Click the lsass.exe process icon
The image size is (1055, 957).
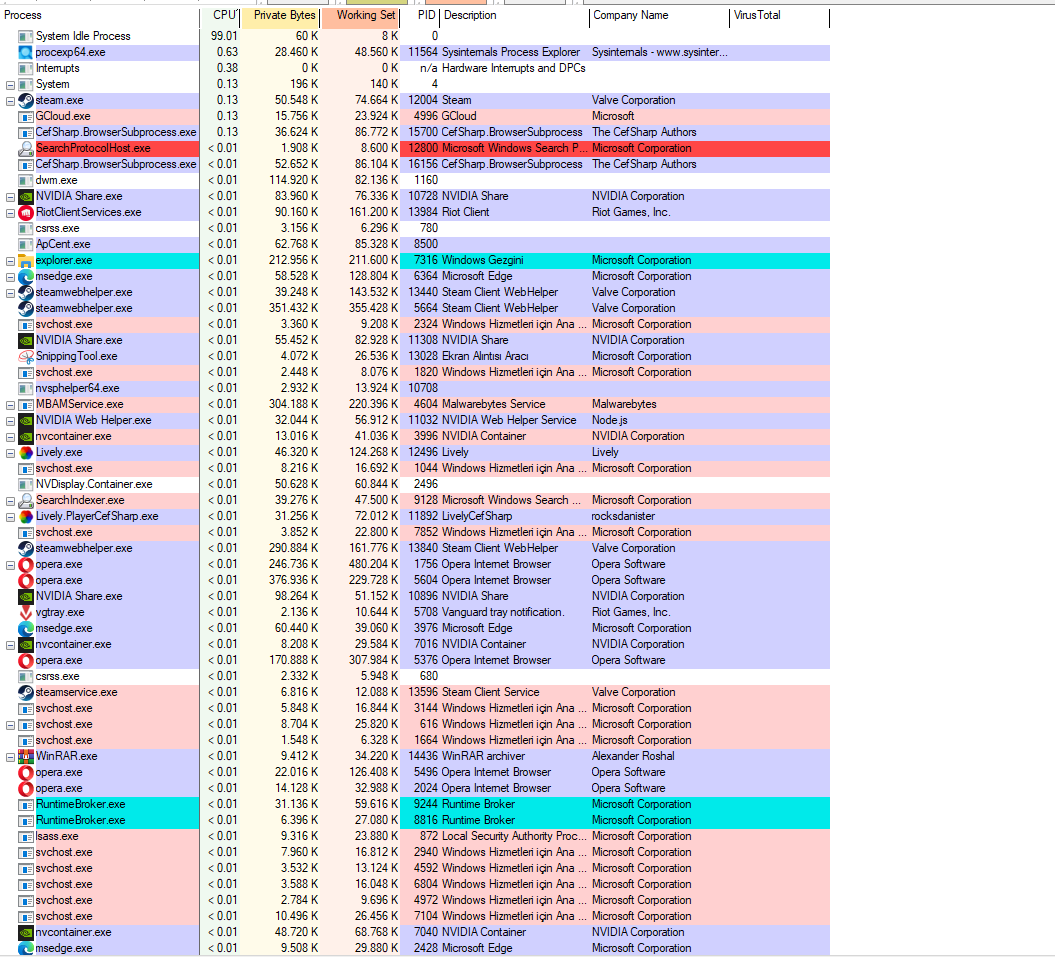tap(26, 837)
